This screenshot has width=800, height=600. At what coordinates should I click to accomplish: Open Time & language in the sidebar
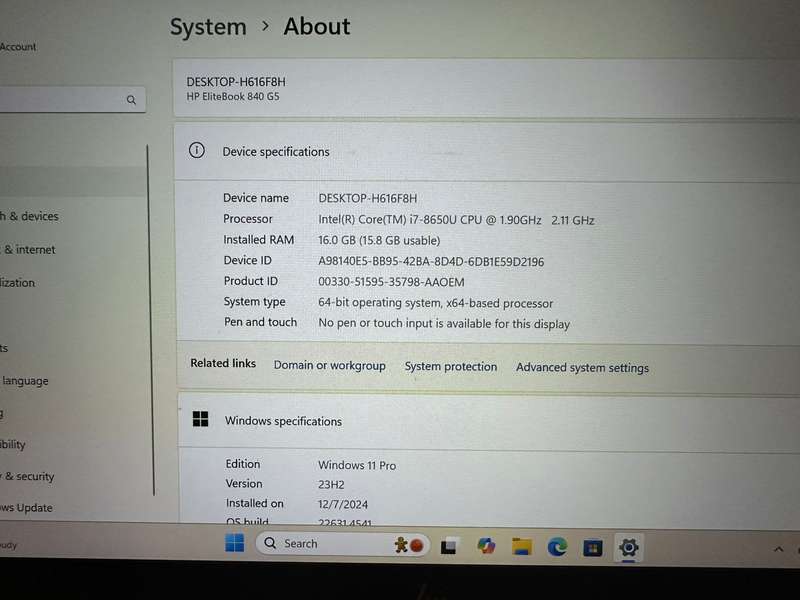pyautogui.click(x=24, y=381)
